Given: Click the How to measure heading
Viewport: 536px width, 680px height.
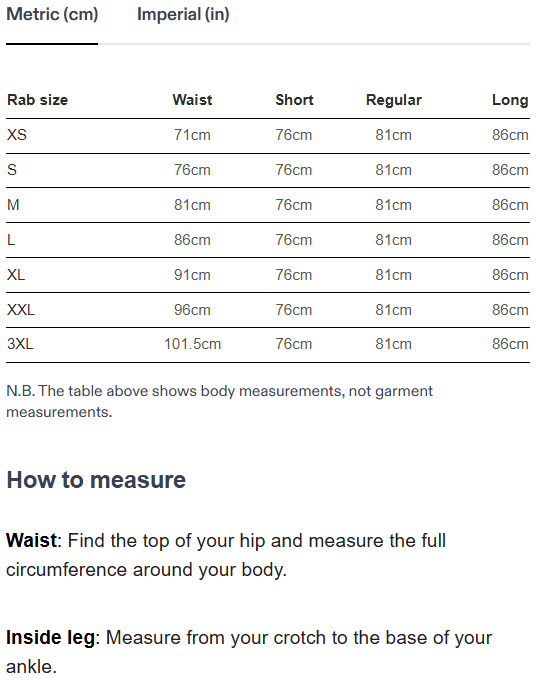Looking at the screenshot, I should tap(96, 480).
